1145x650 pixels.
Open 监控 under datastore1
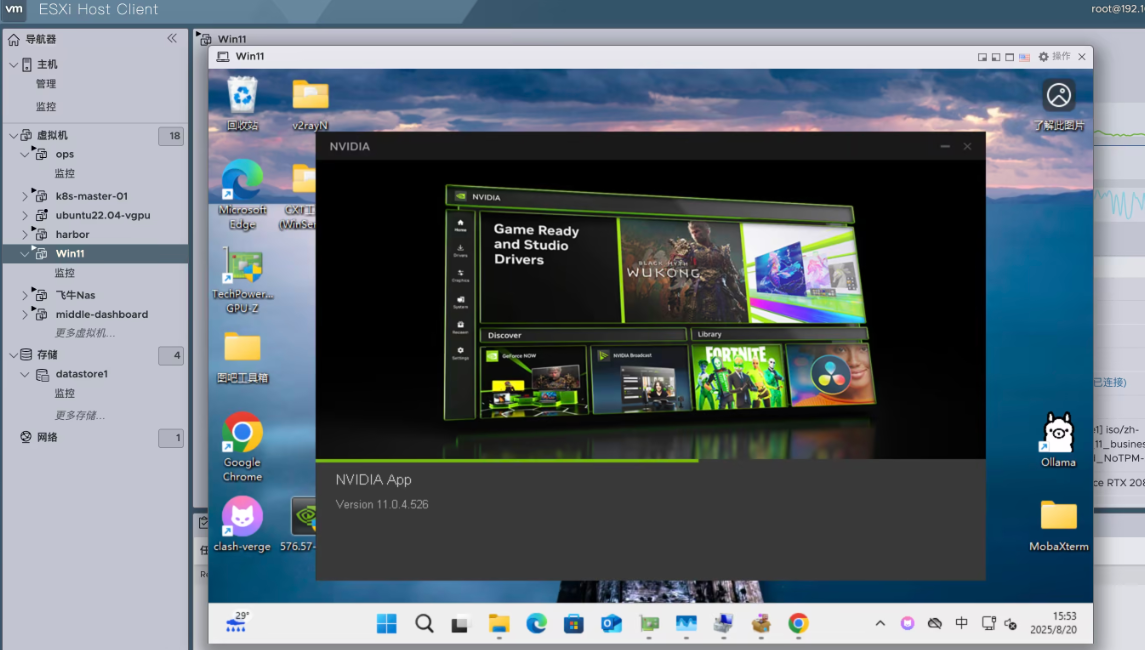(x=64, y=393)
